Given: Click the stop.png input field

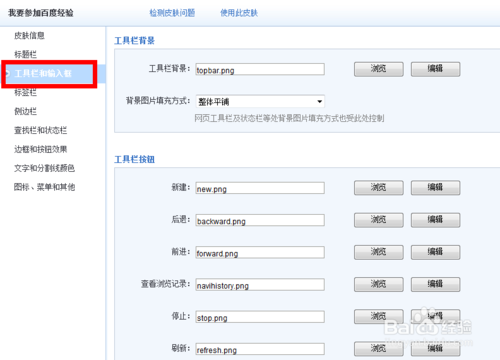Looking at the screenshot, I should pyautogui.click(x=260, y=317).
